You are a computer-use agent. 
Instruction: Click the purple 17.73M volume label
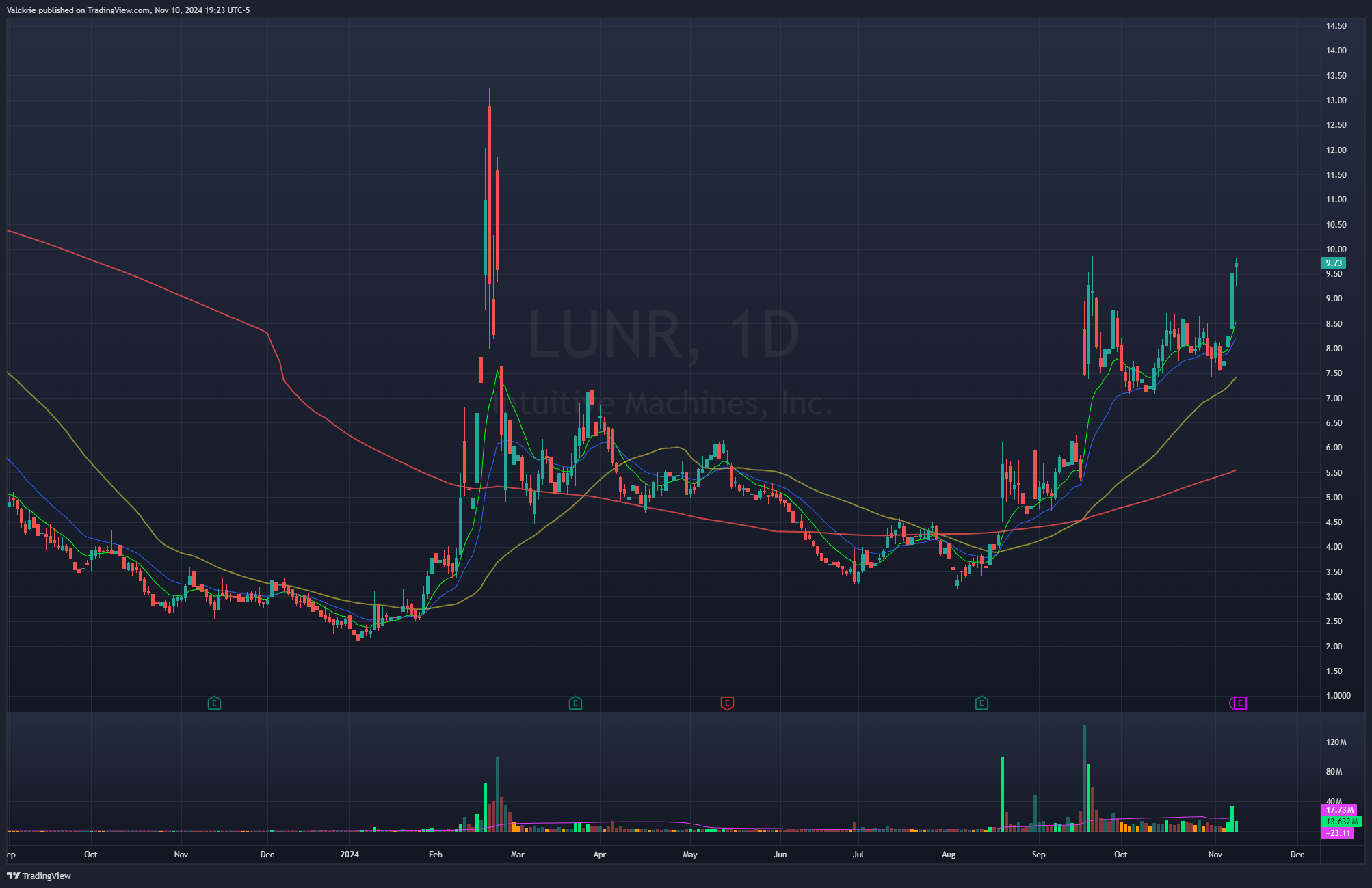pyautogui.click(x=1339, y=810)
